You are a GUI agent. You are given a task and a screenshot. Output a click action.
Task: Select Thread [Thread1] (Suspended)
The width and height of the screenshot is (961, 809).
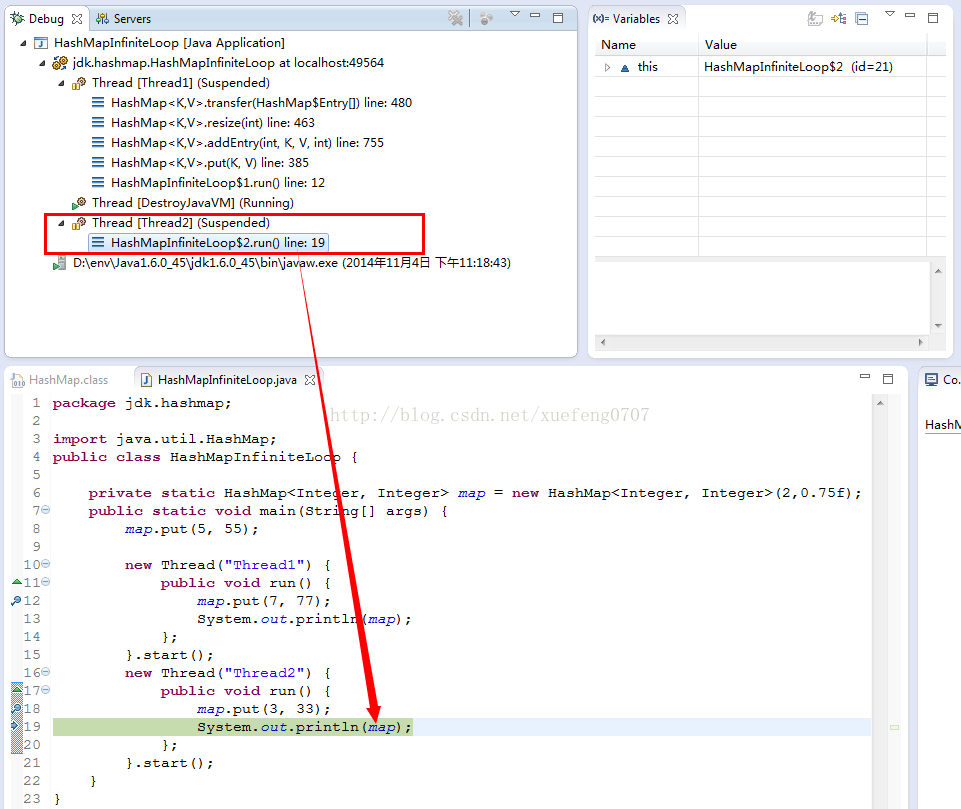[181, 83]
